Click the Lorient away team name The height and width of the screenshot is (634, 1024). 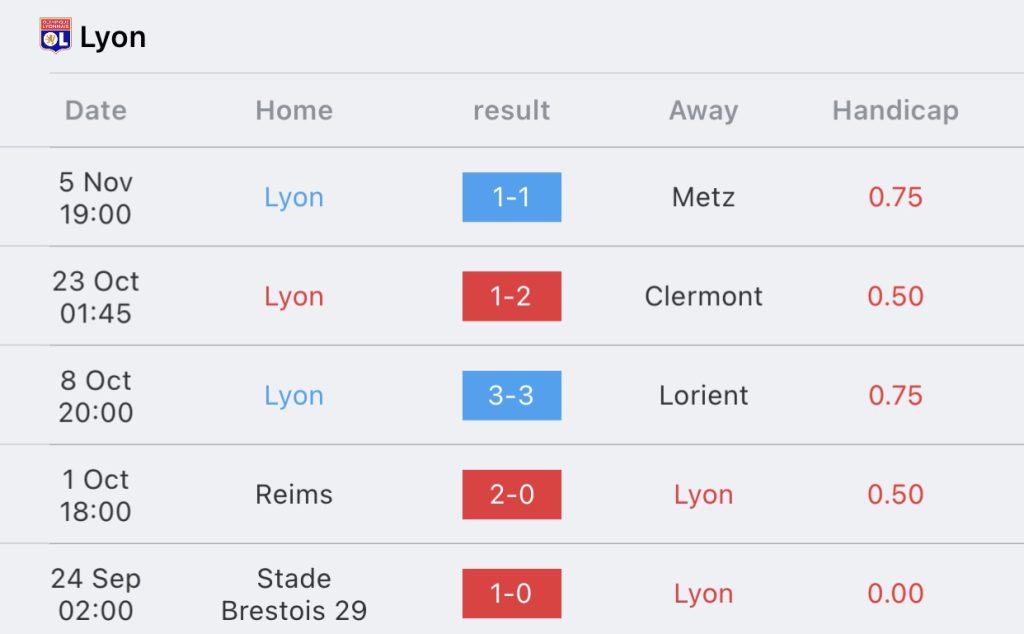[703, 396]
